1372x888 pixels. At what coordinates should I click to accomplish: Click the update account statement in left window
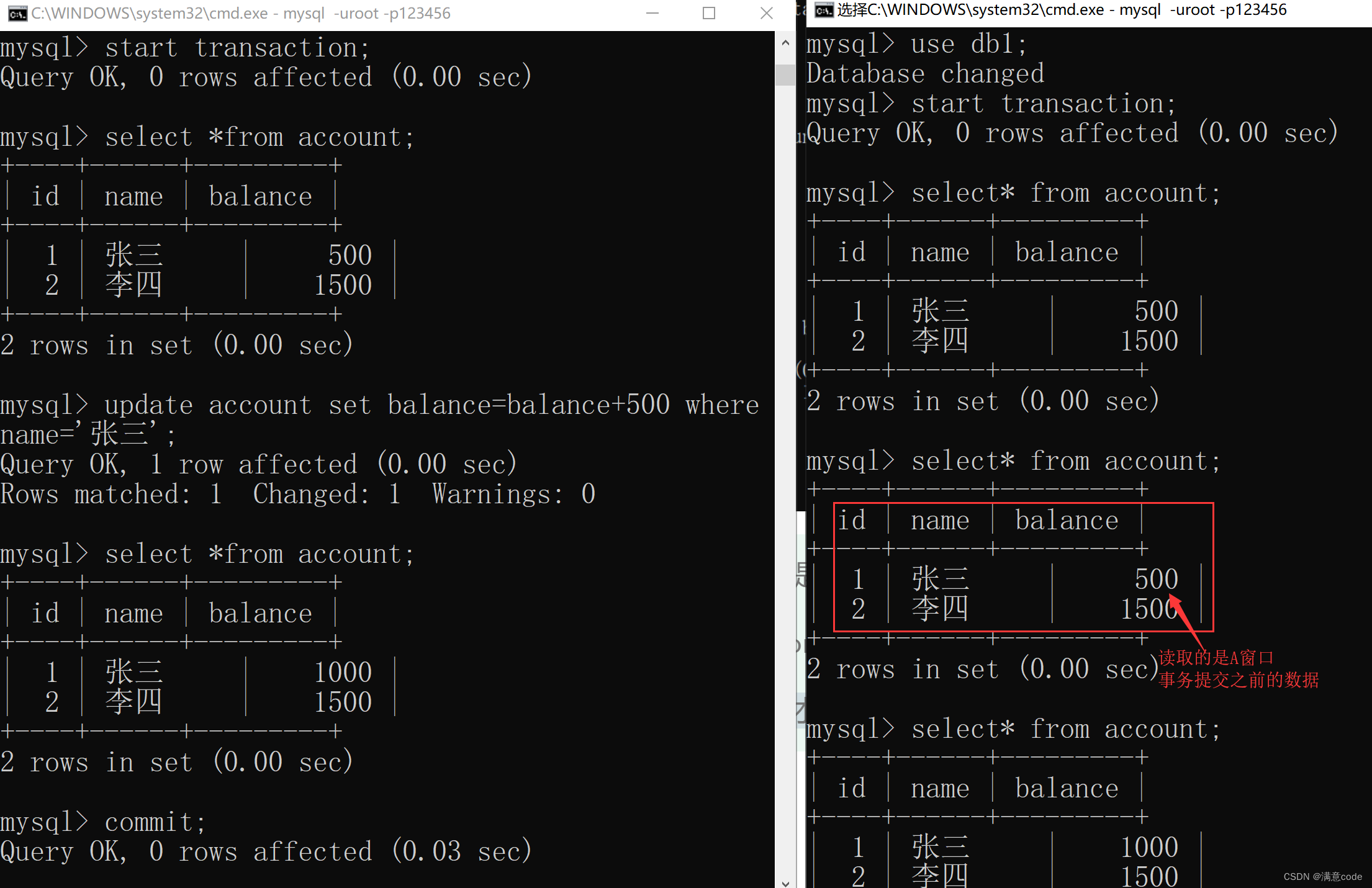[x=380, y=420]
